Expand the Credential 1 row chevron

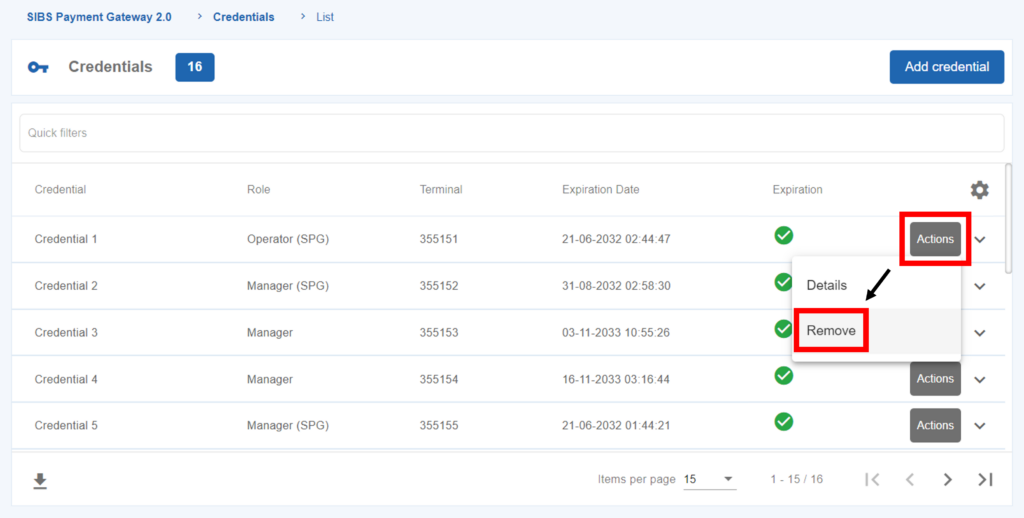click(x=980, y=240)
